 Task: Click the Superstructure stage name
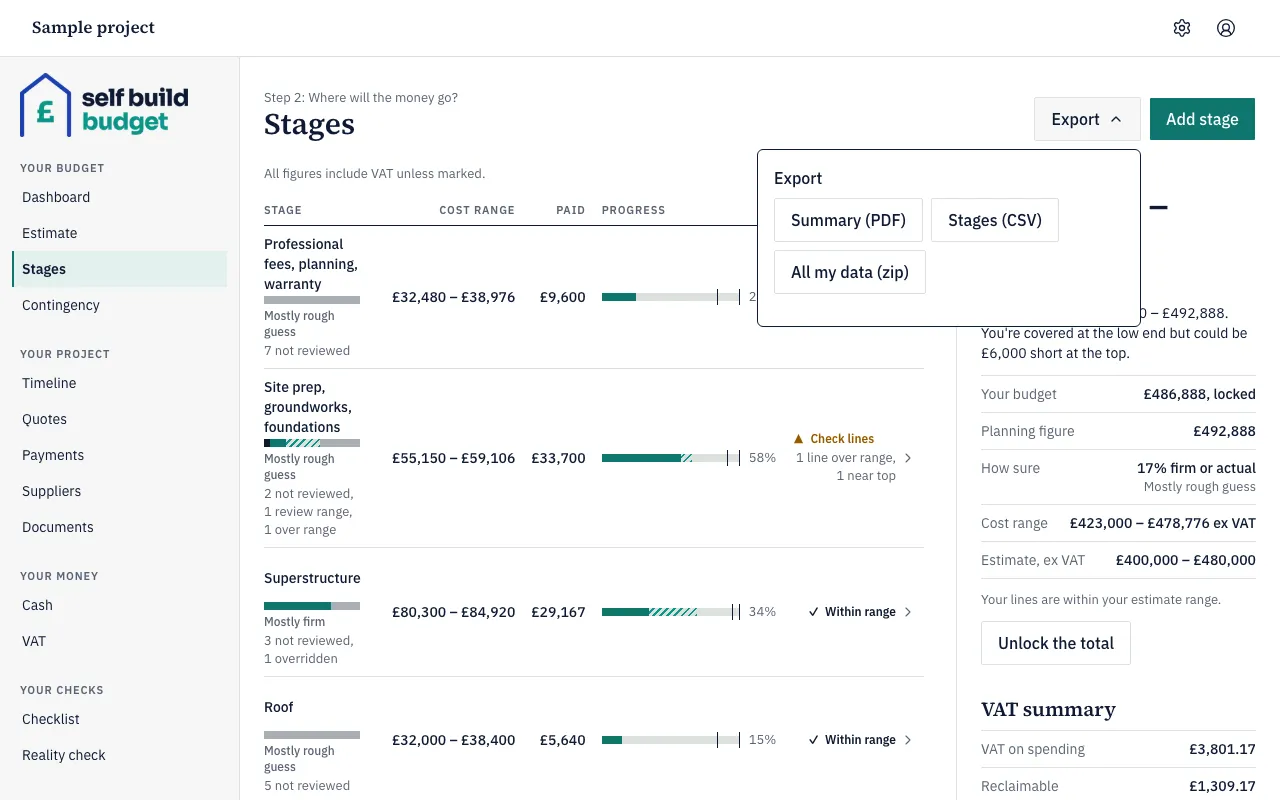[312, 578]
